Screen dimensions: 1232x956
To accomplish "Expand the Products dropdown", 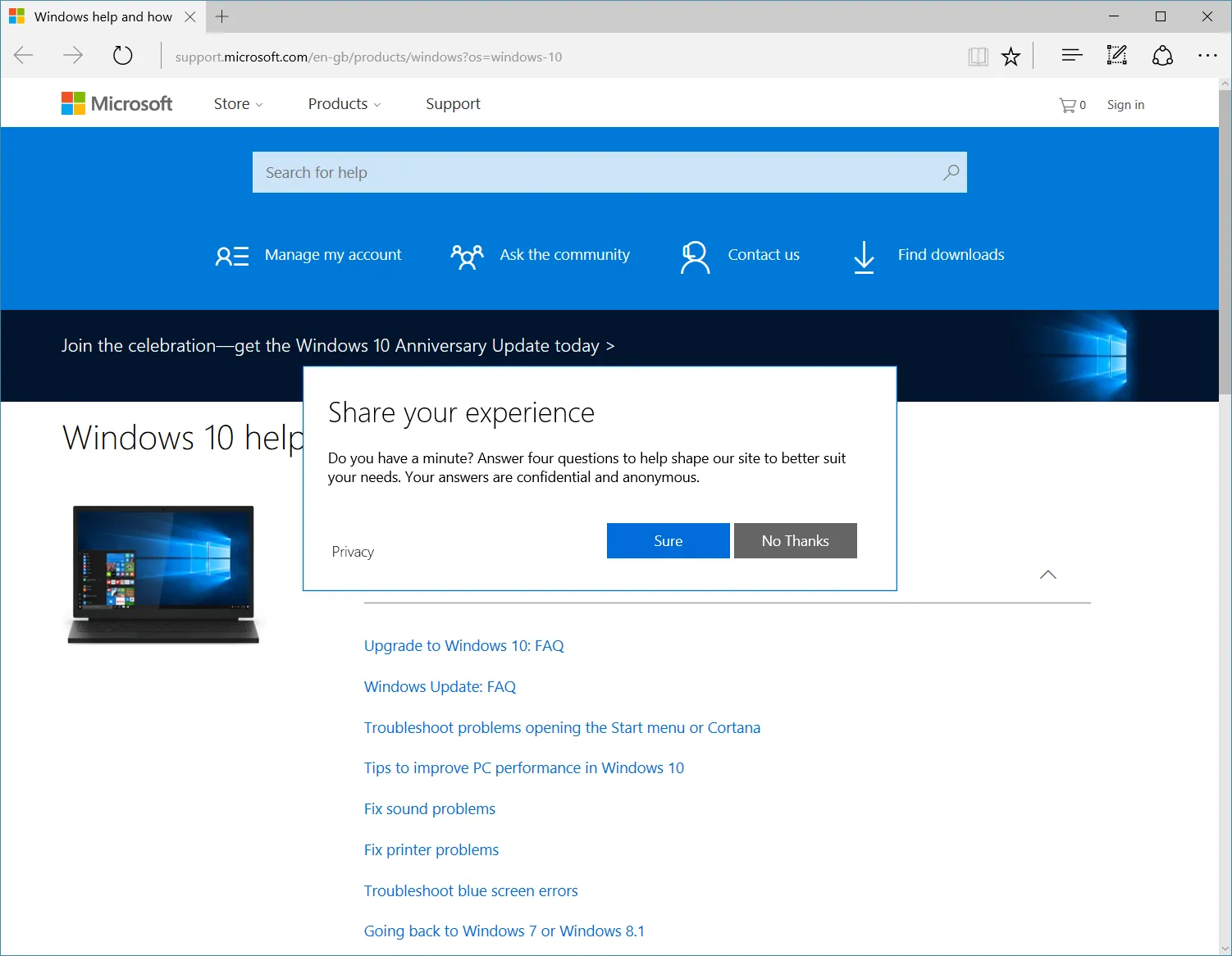I will pyautogui.click(x=344, y=104).
